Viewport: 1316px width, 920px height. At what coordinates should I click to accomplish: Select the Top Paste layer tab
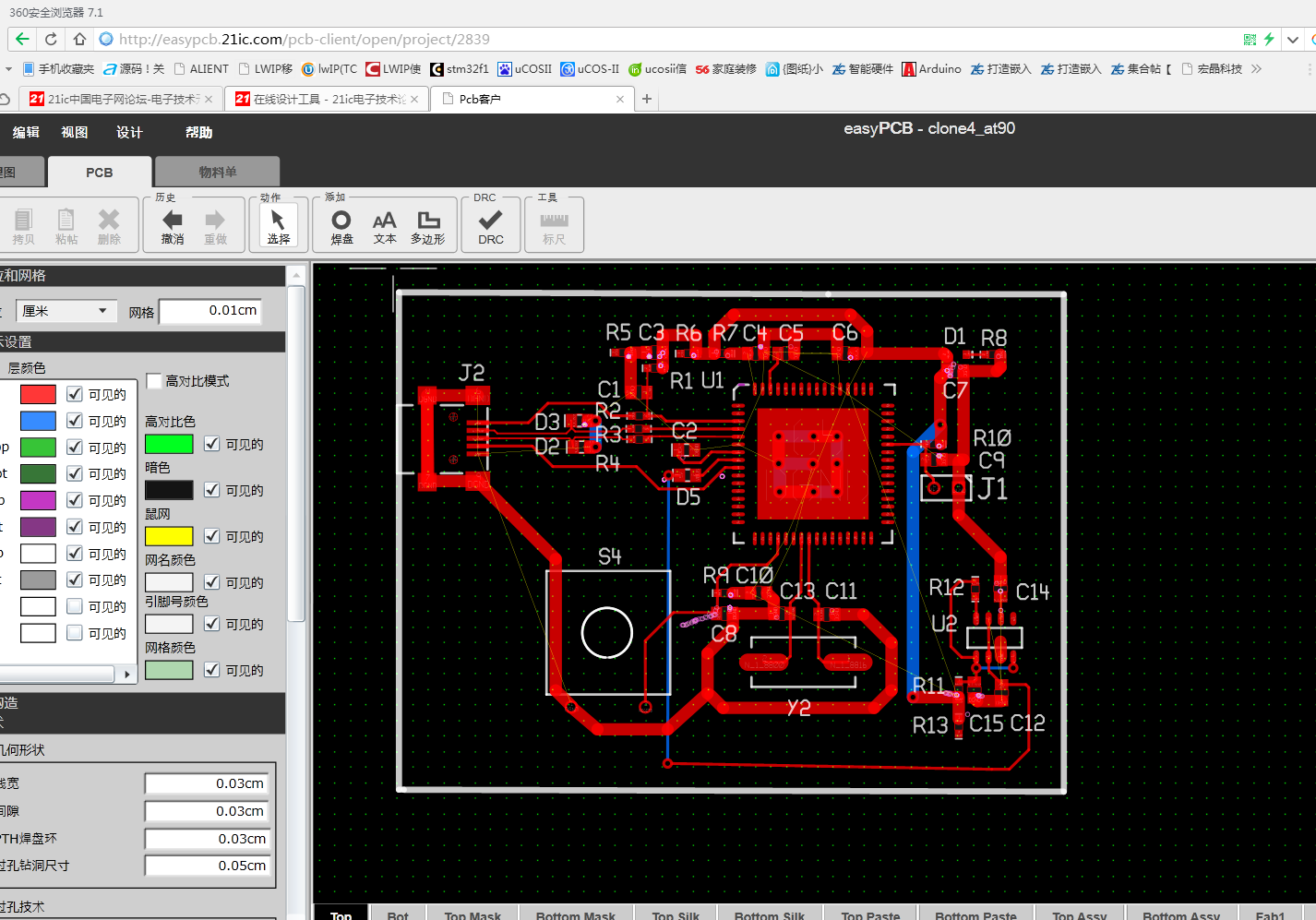click(870, 914)
